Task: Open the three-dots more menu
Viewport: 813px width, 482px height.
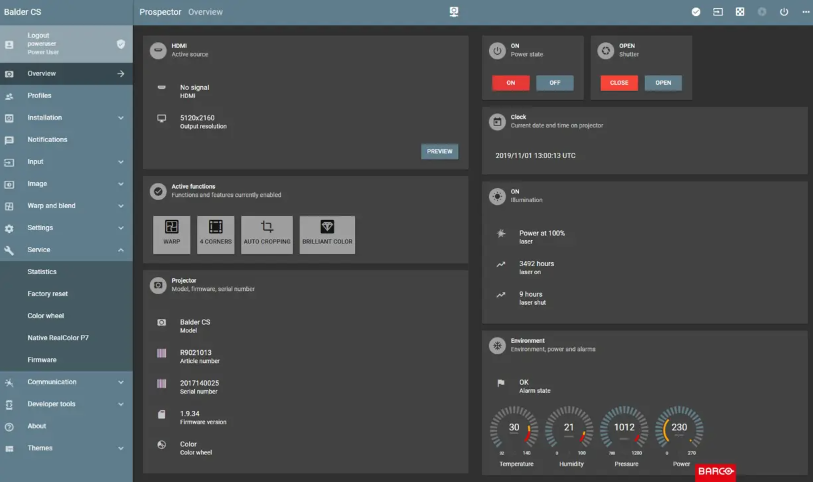Action: [x=805, y=12]
